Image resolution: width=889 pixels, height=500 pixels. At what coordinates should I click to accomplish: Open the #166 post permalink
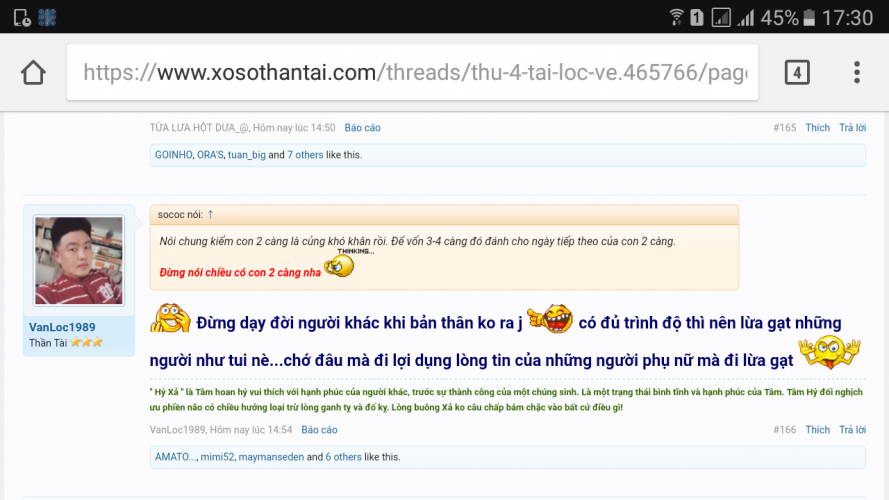pyautogui.click(x=784, y=430)
